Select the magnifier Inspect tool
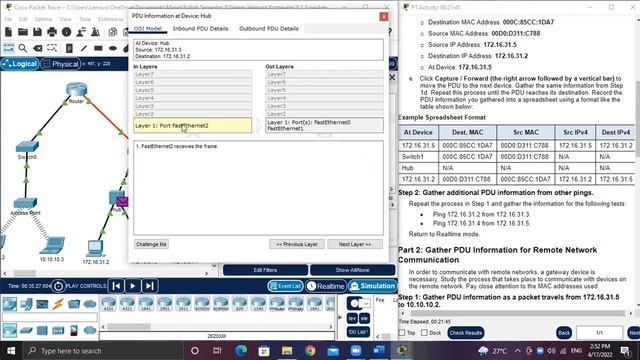This screenshot has height=360, width=640. click(x=23, y=48)
